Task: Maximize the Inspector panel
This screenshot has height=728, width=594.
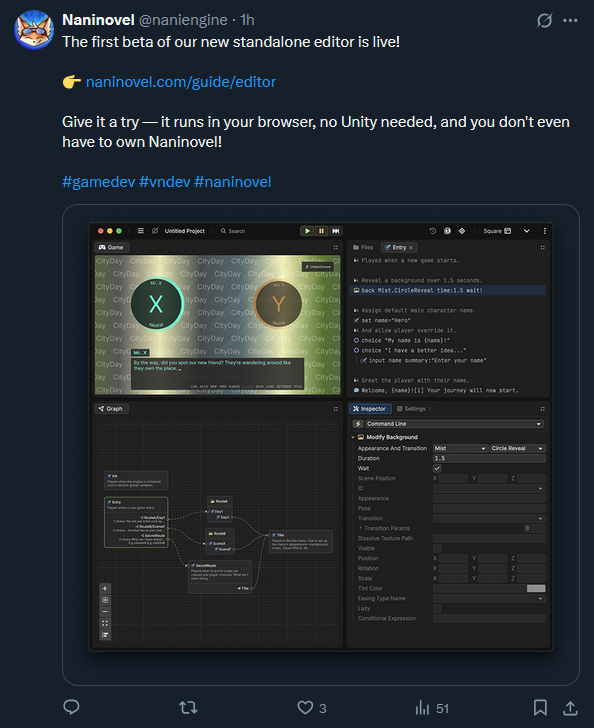Action: (x=542, y=409)
